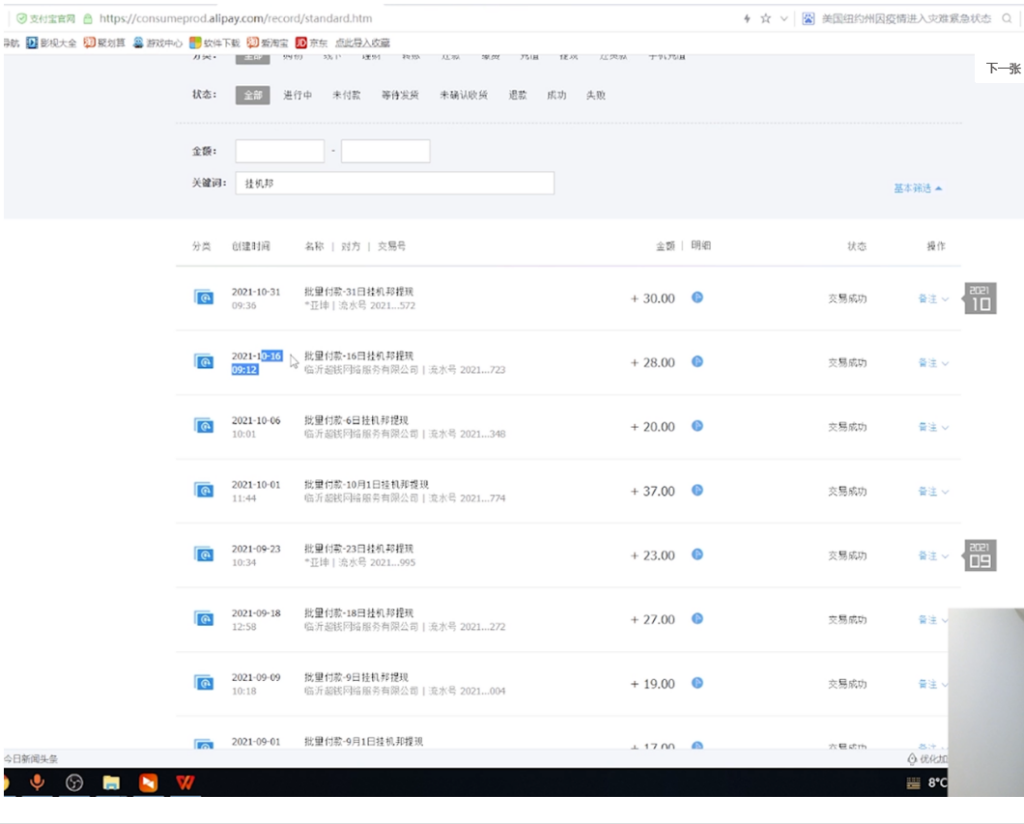This screenshot has height=824, width=1024.
Task: Click the lightning speed-mode icon in address bar
Action: coord(747,18)
